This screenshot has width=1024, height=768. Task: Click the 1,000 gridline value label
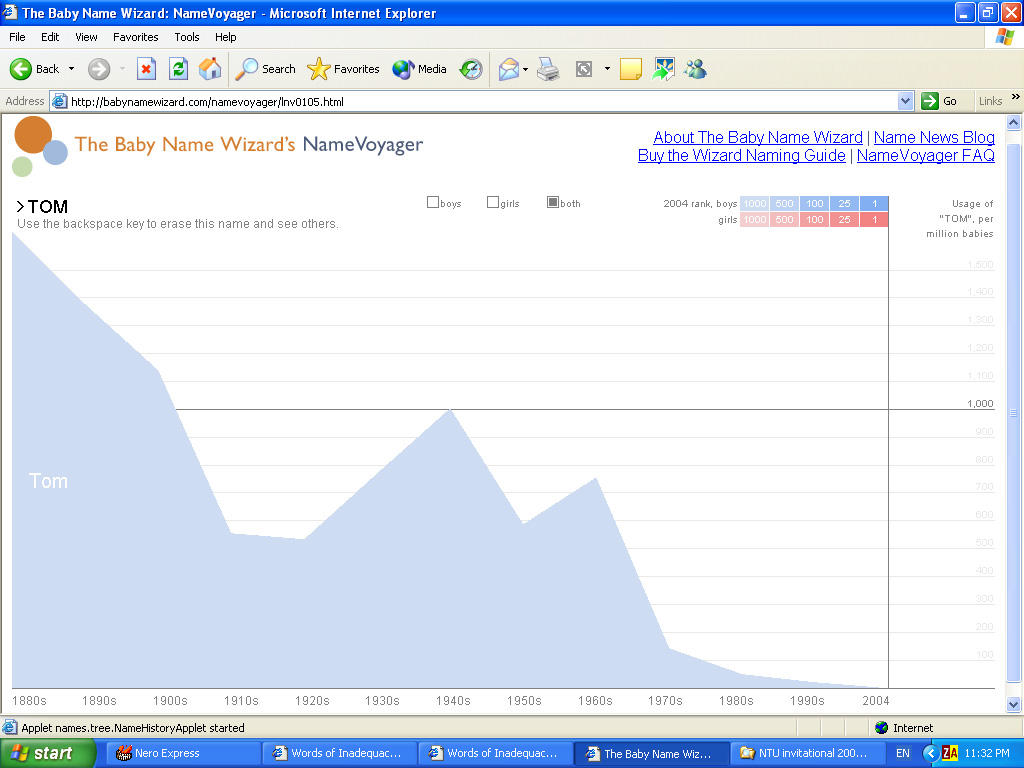[x=980, y=404]
